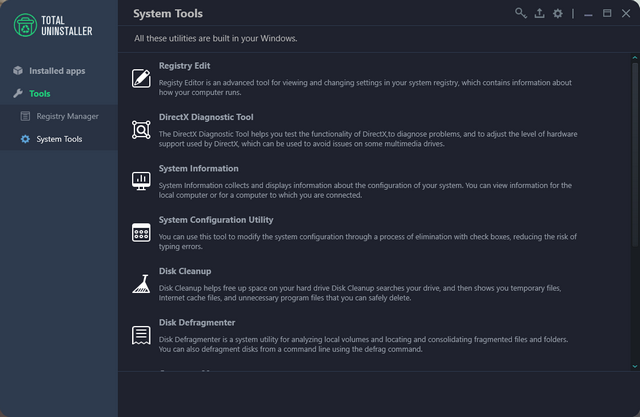The width and height of the screenshot is (640, 417).
Task: Click the DirectX Diagnostic Tool icon
Action: pos(141,129)
